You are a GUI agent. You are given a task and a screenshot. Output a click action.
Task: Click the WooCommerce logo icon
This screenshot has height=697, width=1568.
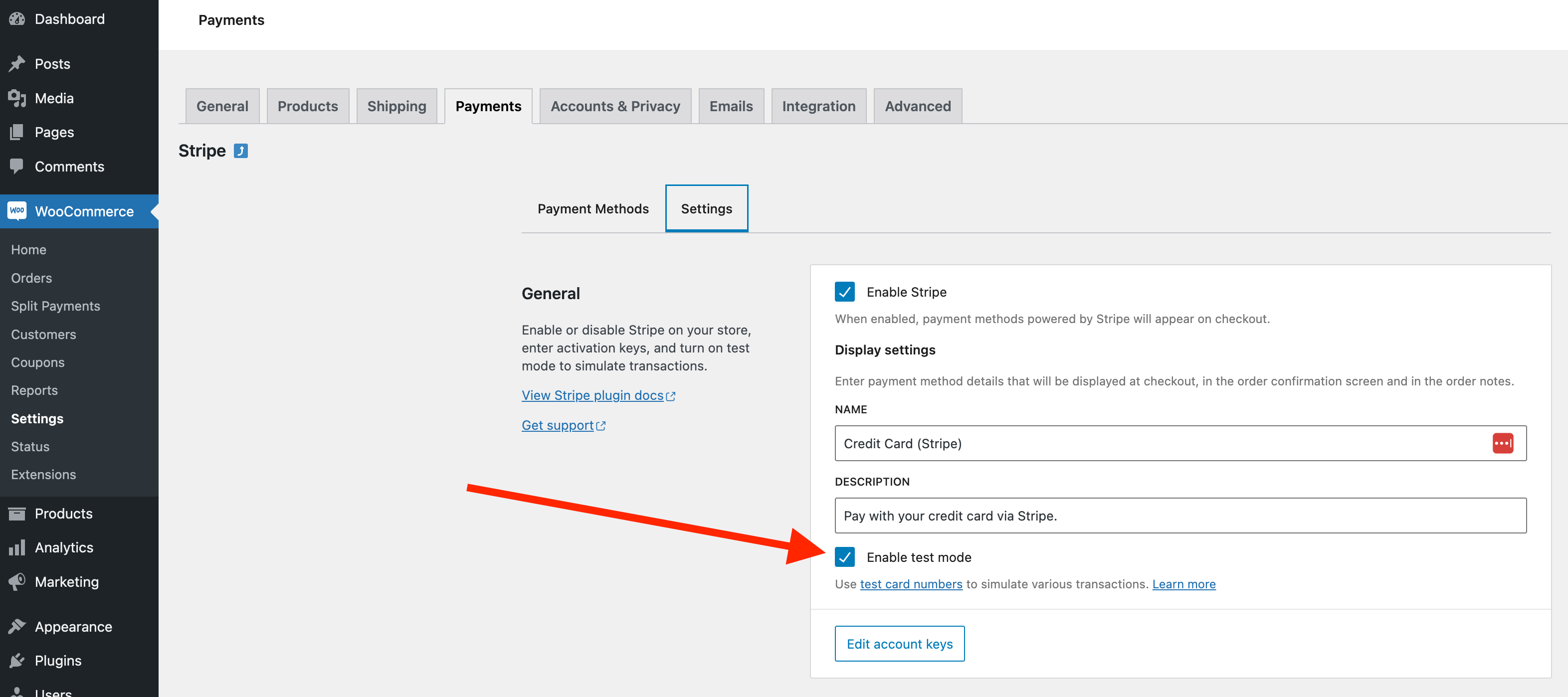[x=17, y=210]
